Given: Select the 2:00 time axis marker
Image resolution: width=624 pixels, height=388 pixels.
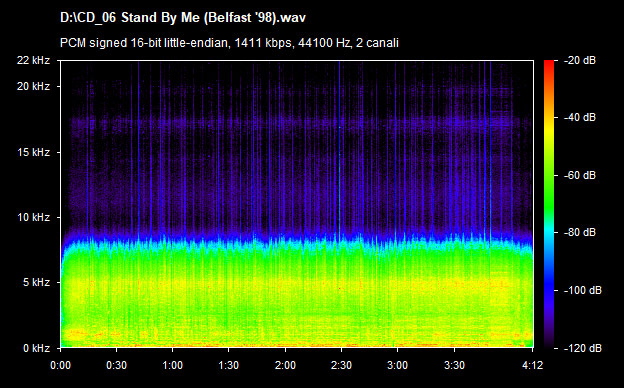Looking at the screenshot, I should (285, 365).
